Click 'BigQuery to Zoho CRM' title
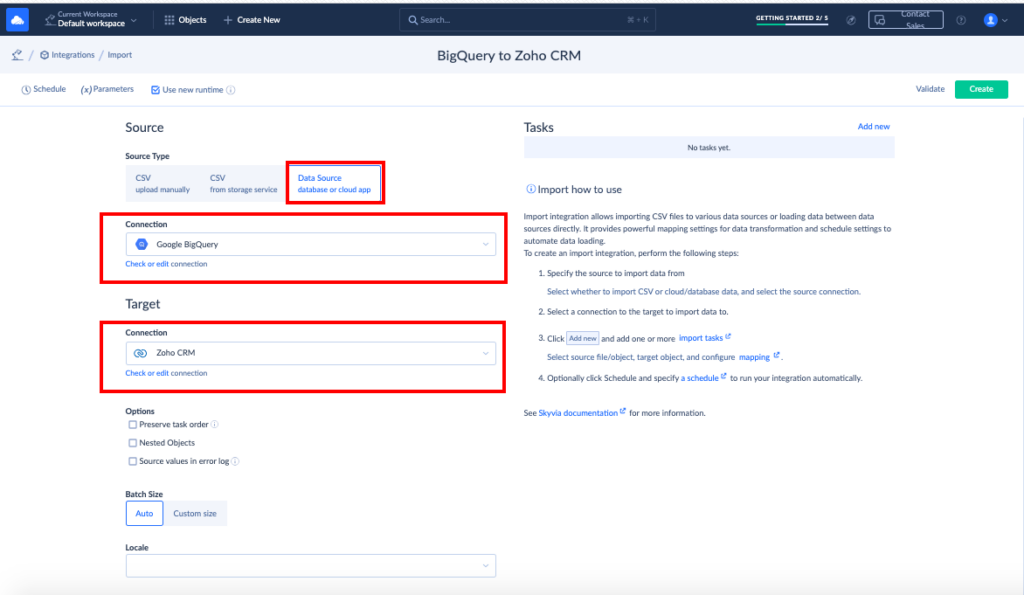Screen dimensions: 1024x595 pyautogui.click(x=509, y=56)
